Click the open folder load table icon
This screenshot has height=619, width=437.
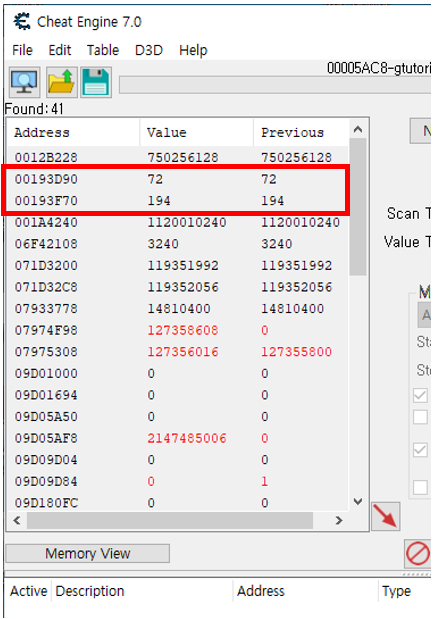62,82
